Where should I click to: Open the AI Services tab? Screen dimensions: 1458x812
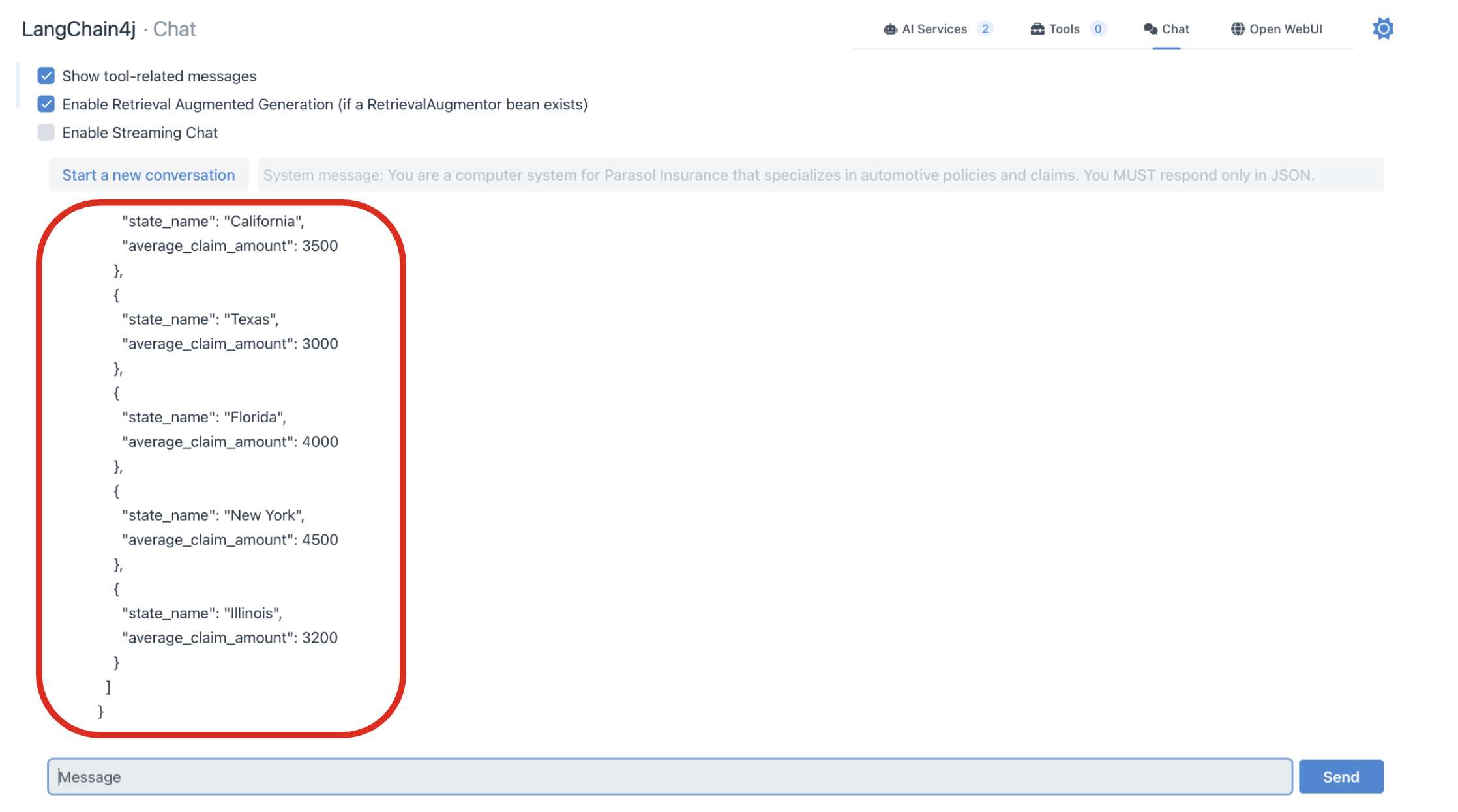pyautogui.click(x=938, y=29)
